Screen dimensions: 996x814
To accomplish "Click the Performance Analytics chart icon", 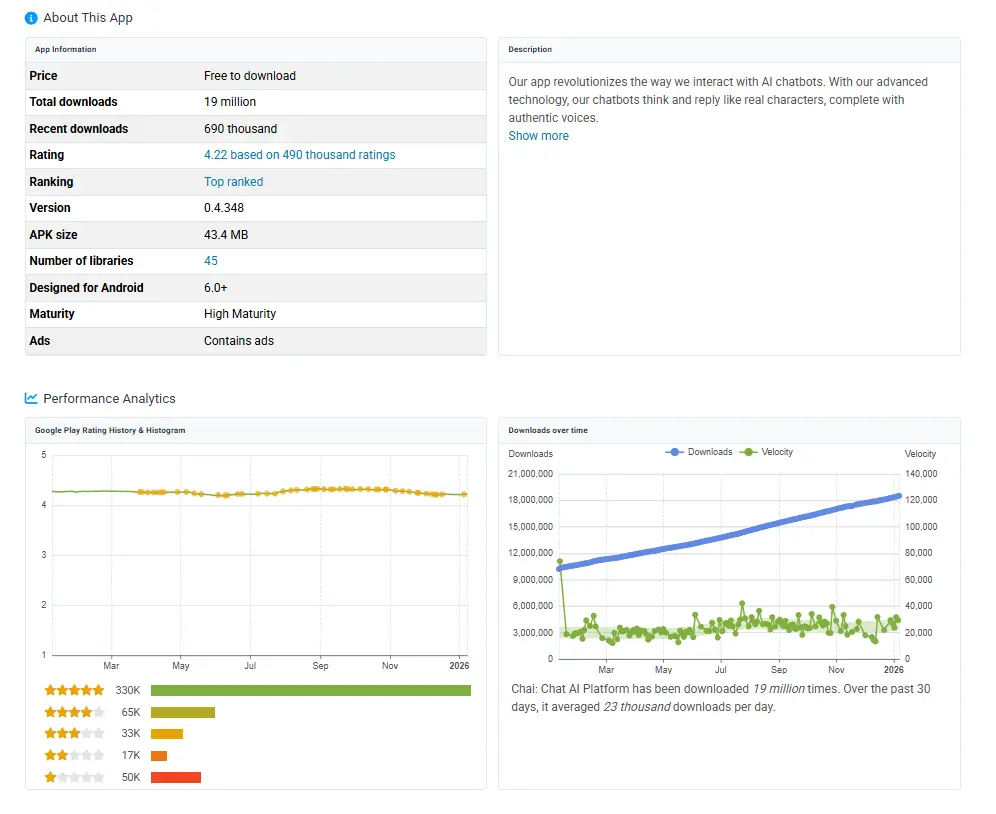I will (x=31, y=398).
